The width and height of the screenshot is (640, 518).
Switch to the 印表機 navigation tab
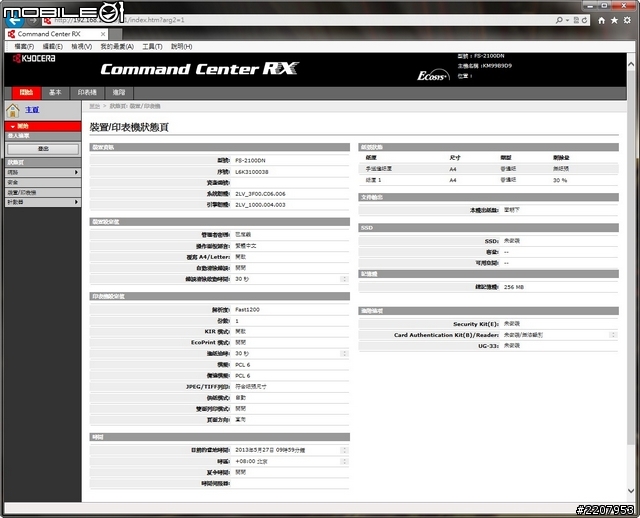87,93
